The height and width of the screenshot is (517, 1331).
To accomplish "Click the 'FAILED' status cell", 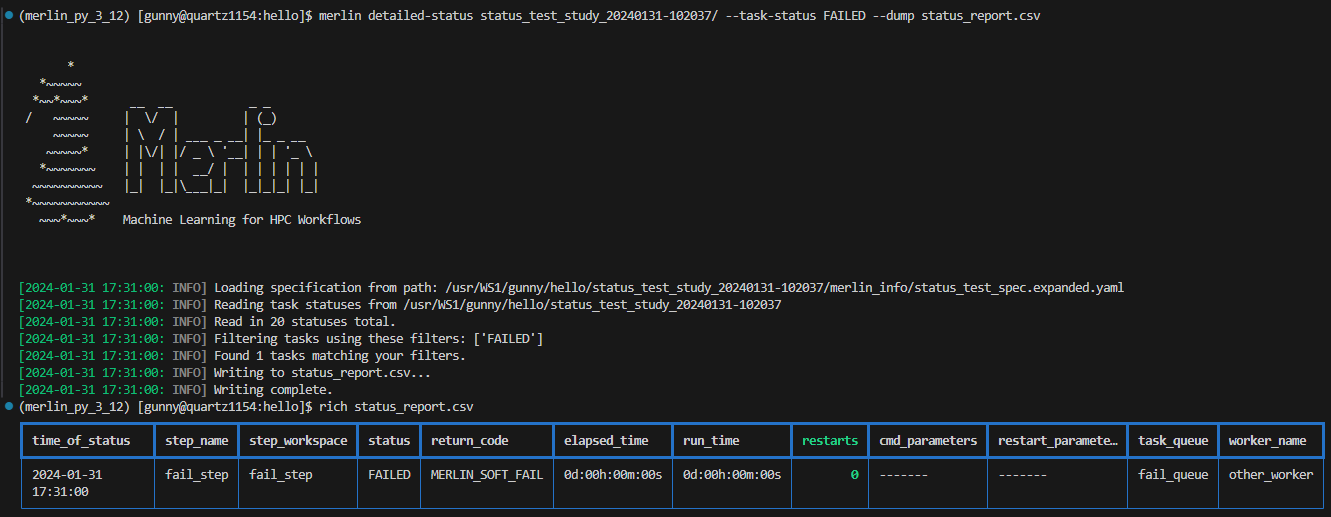I will pyautogui.click(x=389, y=475).
